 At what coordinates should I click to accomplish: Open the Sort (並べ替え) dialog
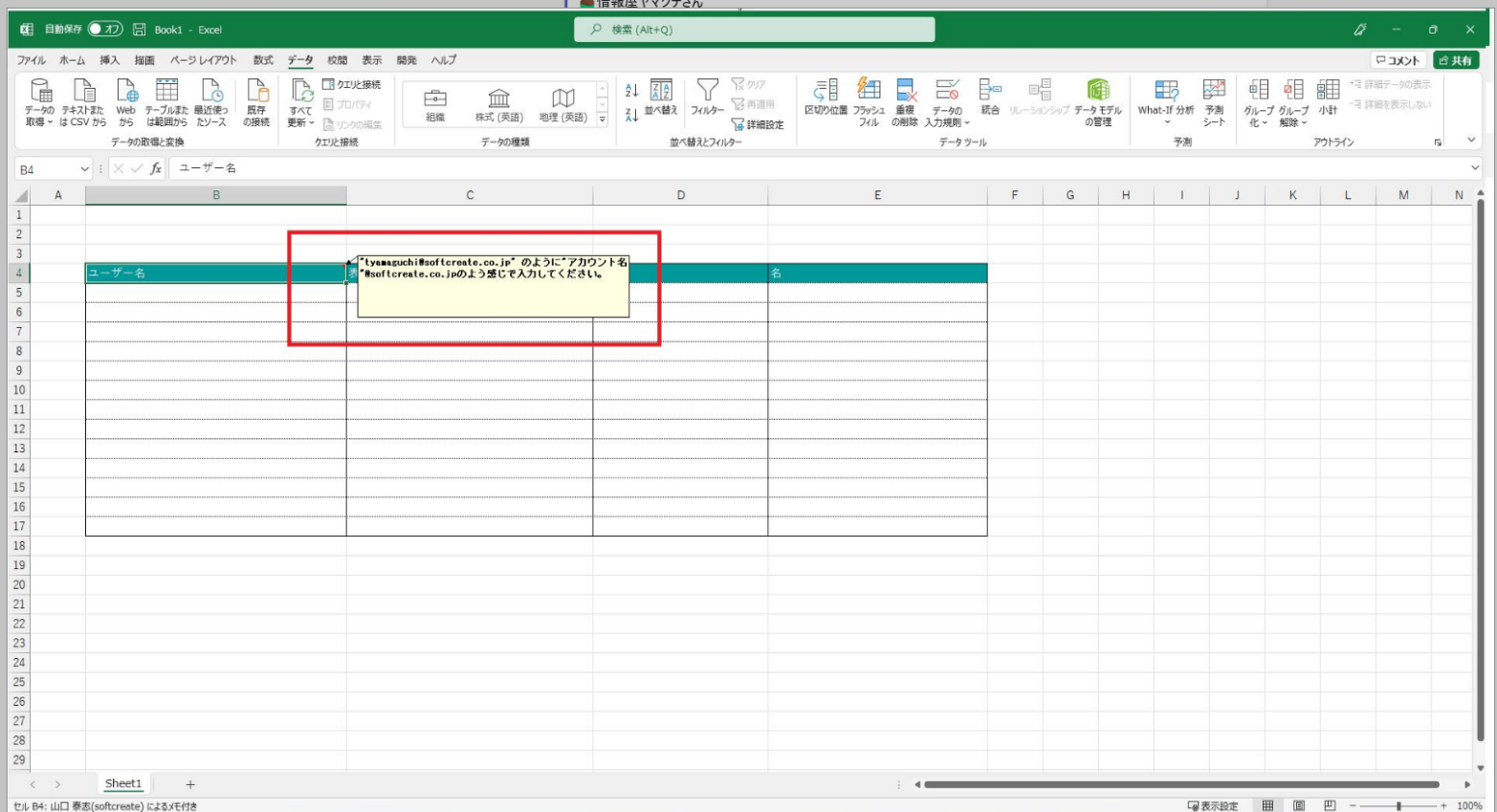click(661, 98)
